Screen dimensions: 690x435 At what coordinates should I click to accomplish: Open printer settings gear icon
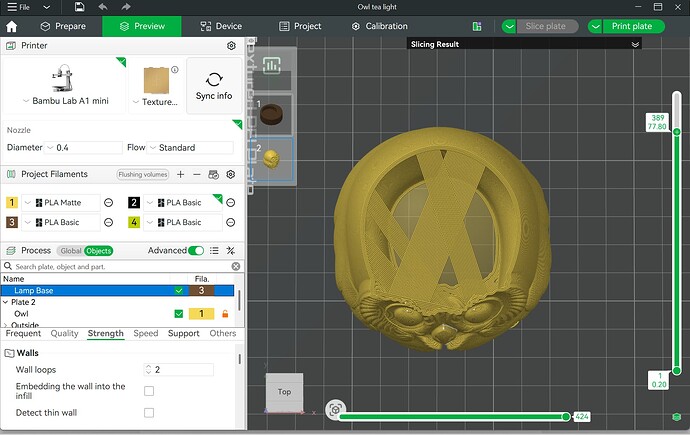(x=231, y=46)
